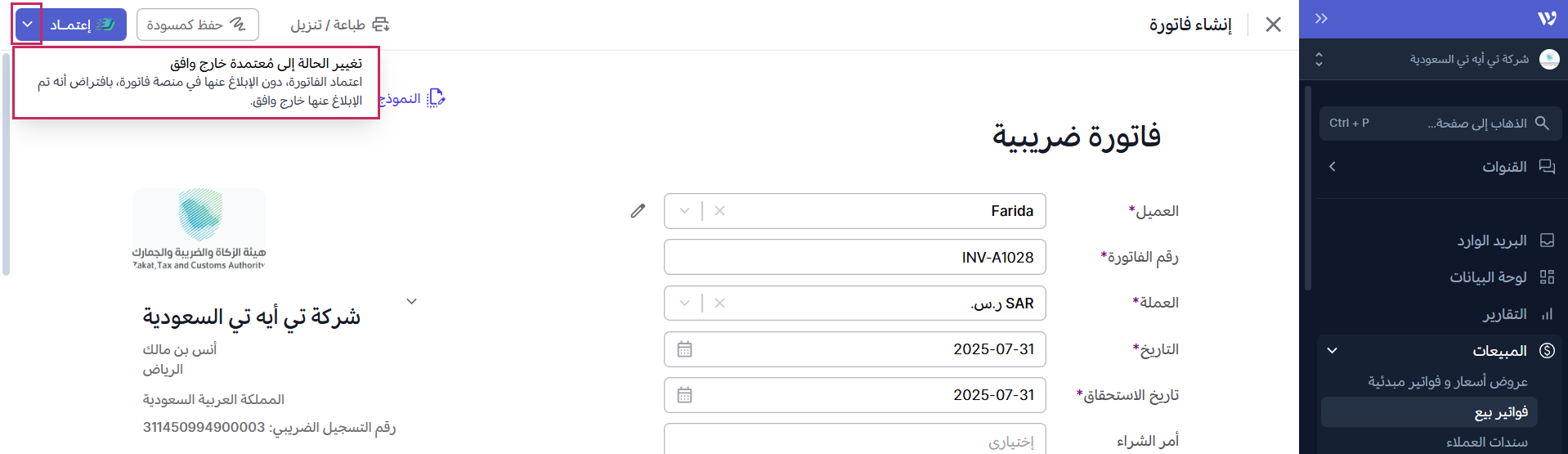Expand the العملة currency dropdown chevron

[684, 303]
